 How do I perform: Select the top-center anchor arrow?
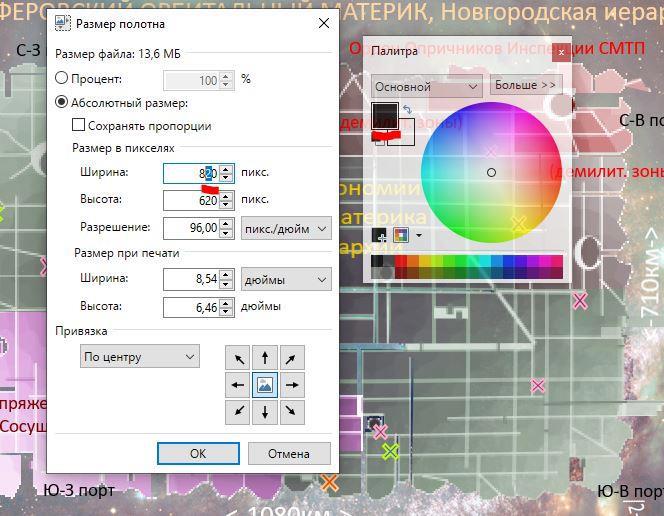point(265,358)
